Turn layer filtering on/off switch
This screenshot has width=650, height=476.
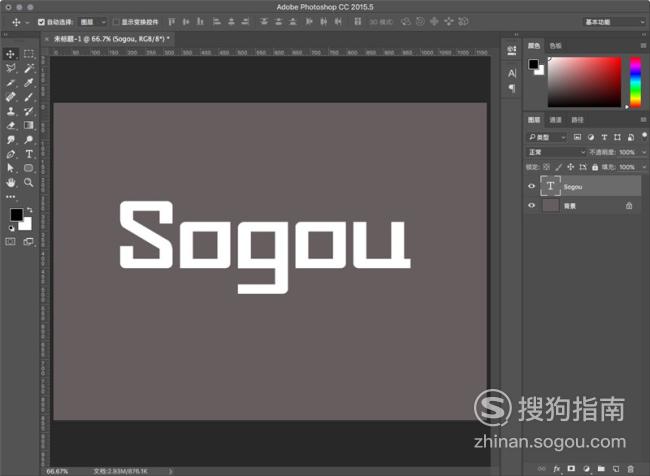coord(644,136)
